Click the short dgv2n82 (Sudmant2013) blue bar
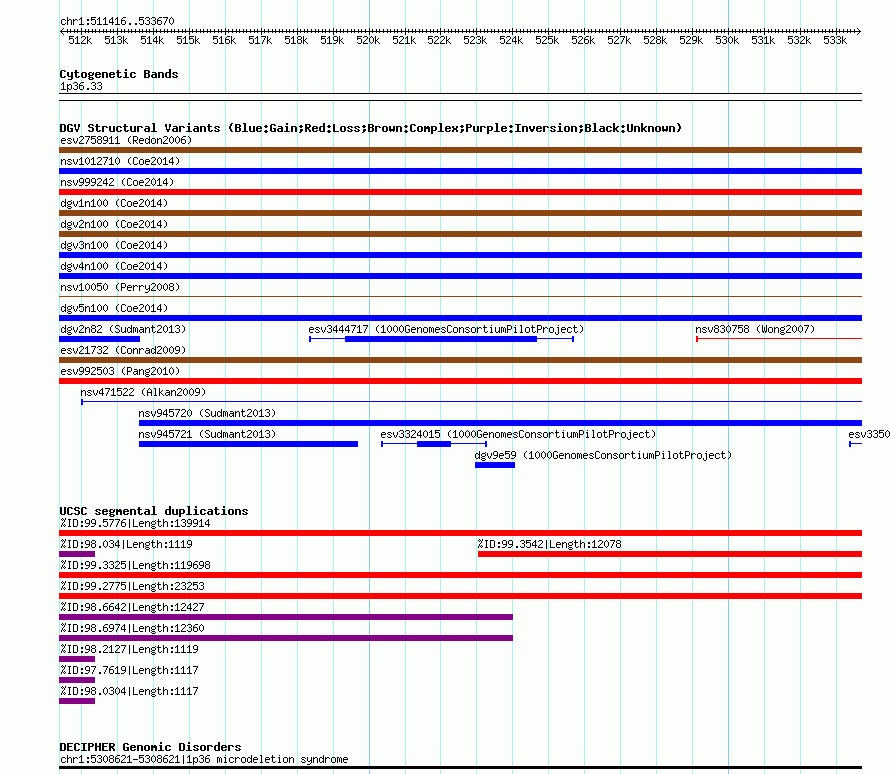The width and height of the screenshot is (890, 774). [99, 339]
